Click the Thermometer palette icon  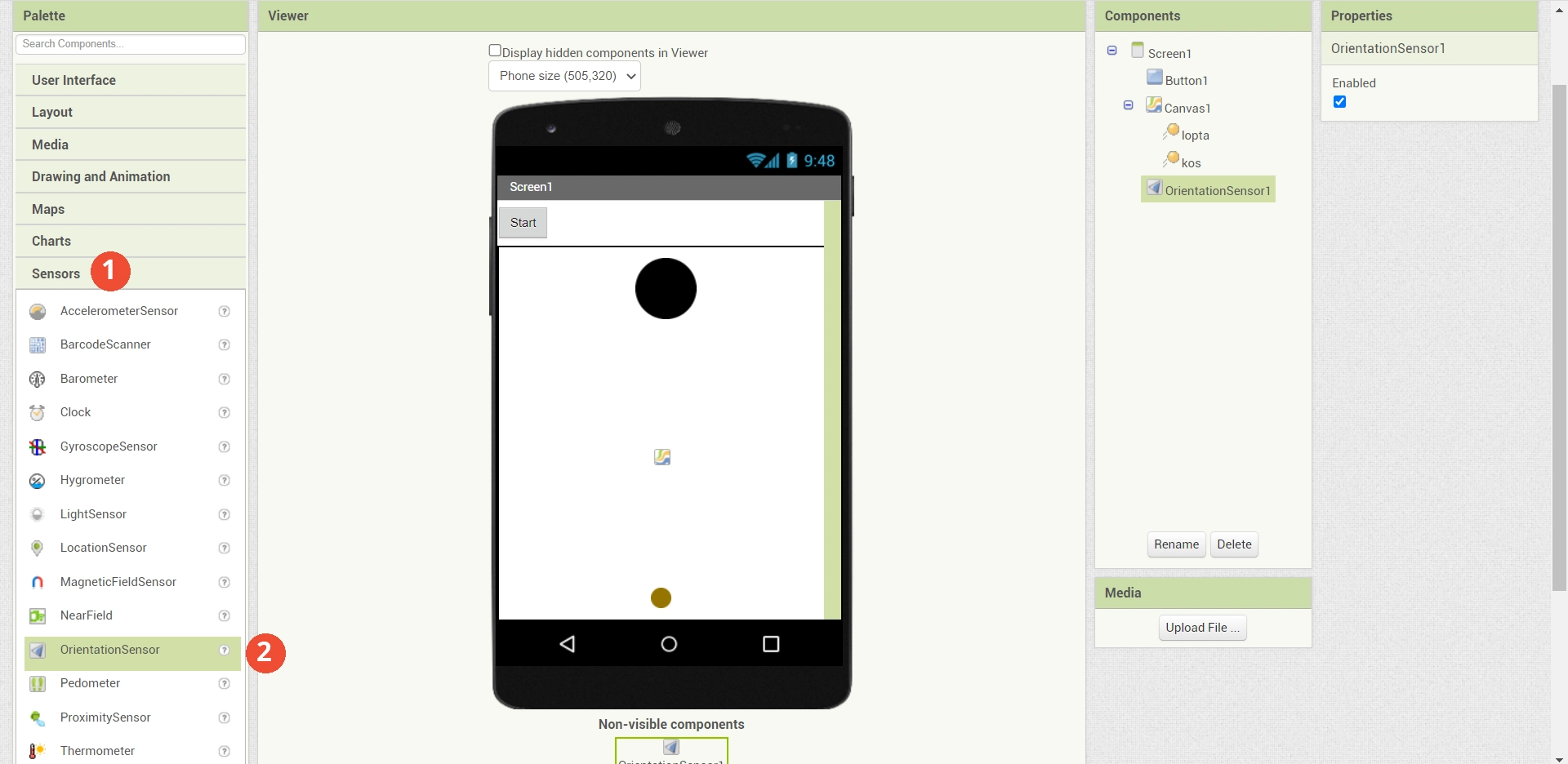click(38, 752)
